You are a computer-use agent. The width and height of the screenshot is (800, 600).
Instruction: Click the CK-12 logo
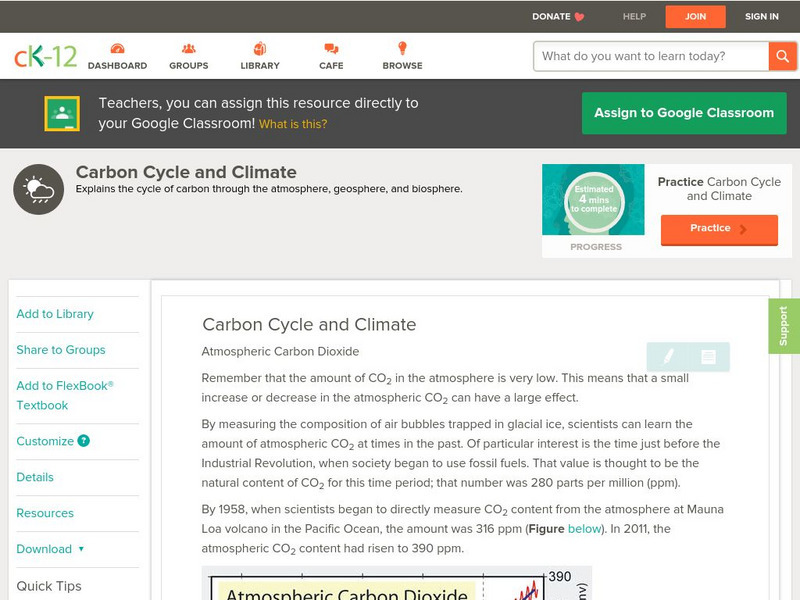click(45, 56)
